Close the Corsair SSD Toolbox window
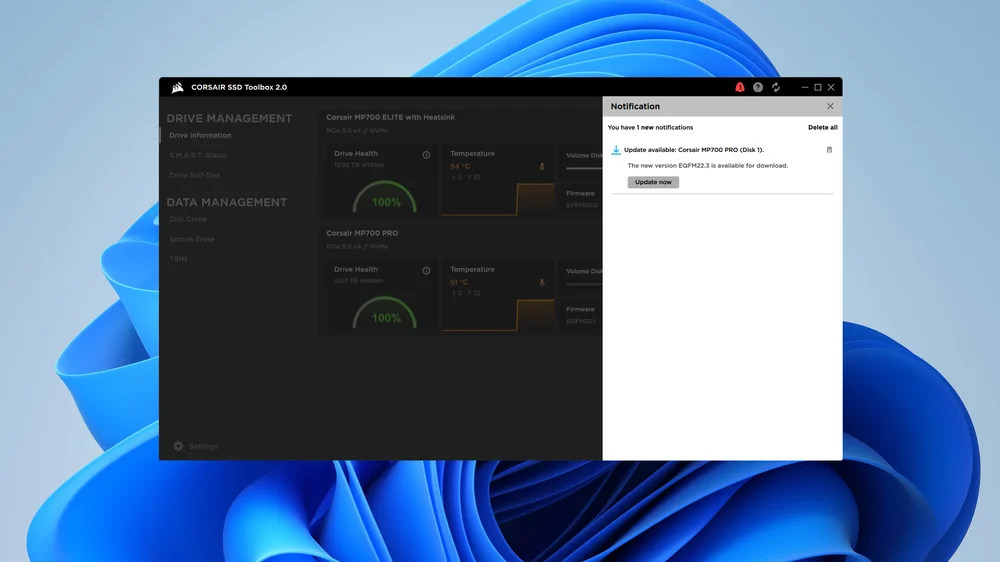Image resolution: width=1000 pixels, height=562 pixels. [831, 87]
